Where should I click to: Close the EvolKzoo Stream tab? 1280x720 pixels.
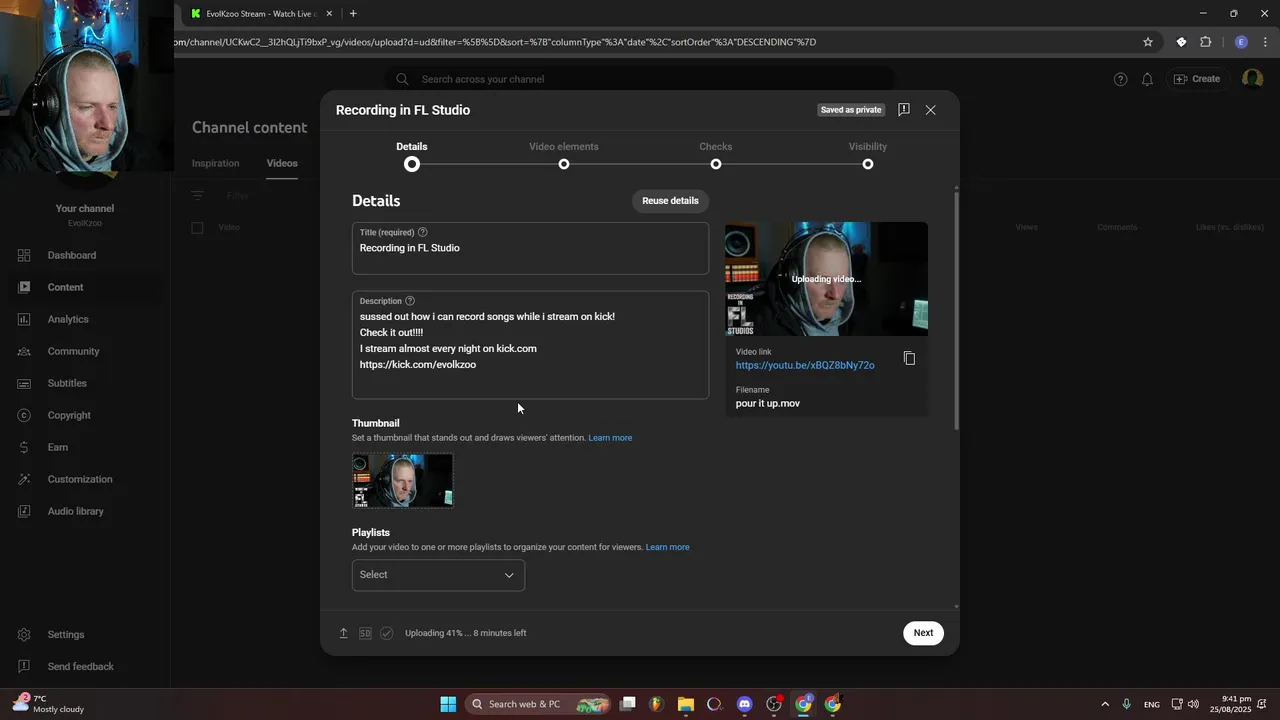(x=329, y=14)
